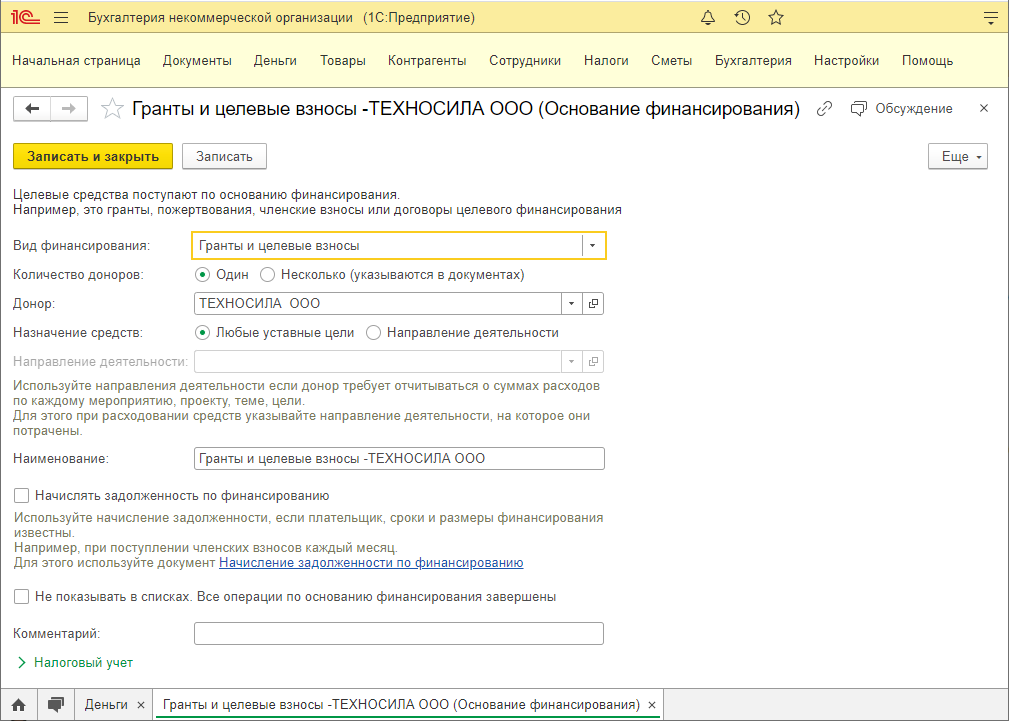1009x721 pixels.
Task: Close the form with X icon
Action: 984,108
